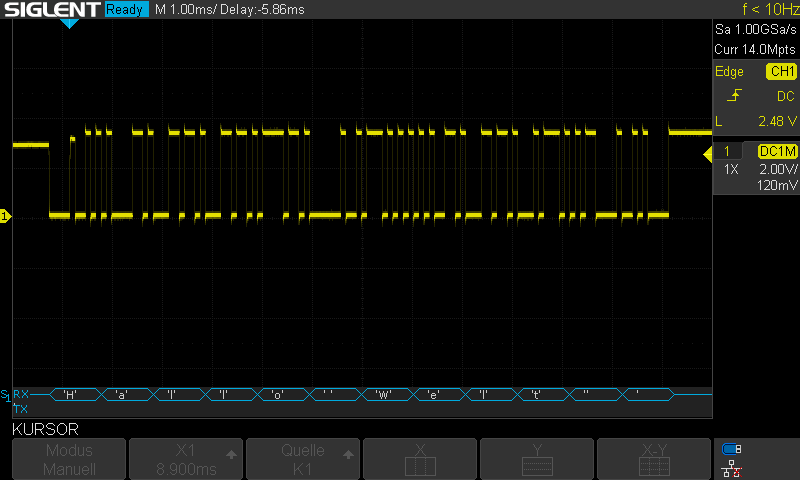
Task: Click the TX decode line label
Action: 21,409
